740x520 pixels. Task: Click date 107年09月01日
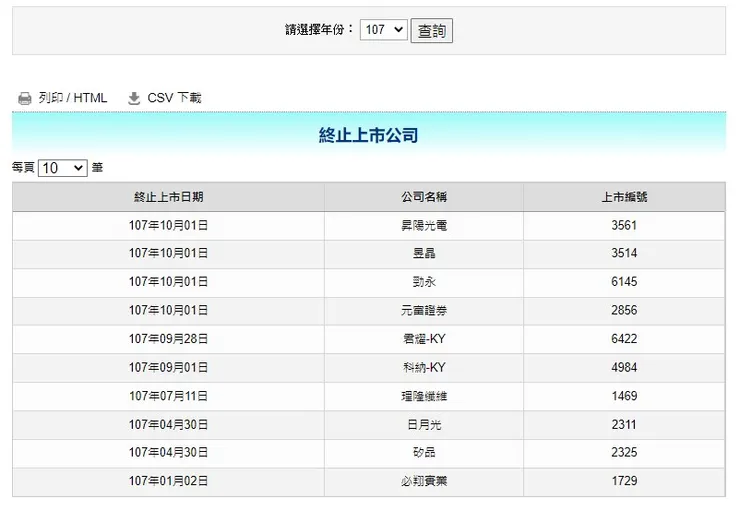(168, 368)
